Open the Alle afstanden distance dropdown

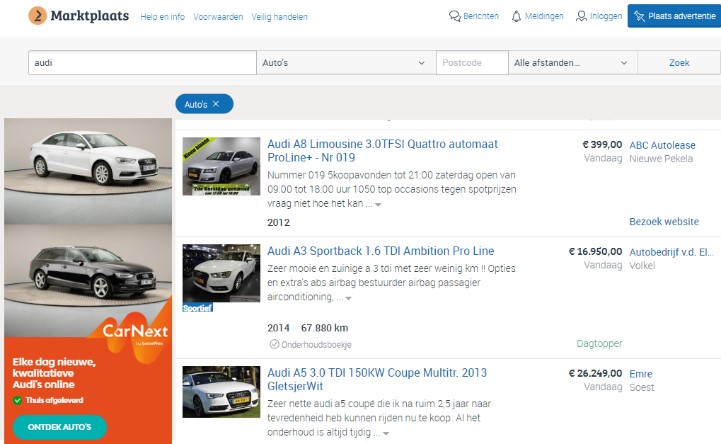point(572,63)
